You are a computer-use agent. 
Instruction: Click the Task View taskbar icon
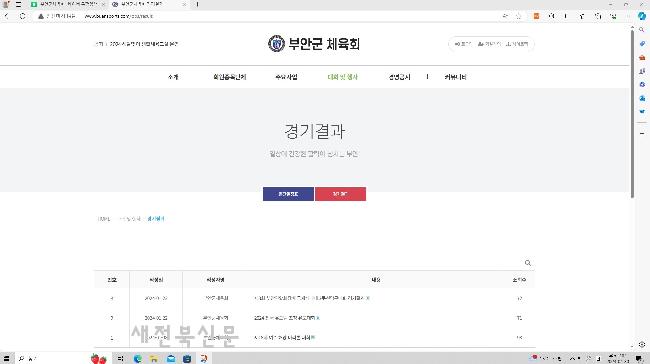120,359
